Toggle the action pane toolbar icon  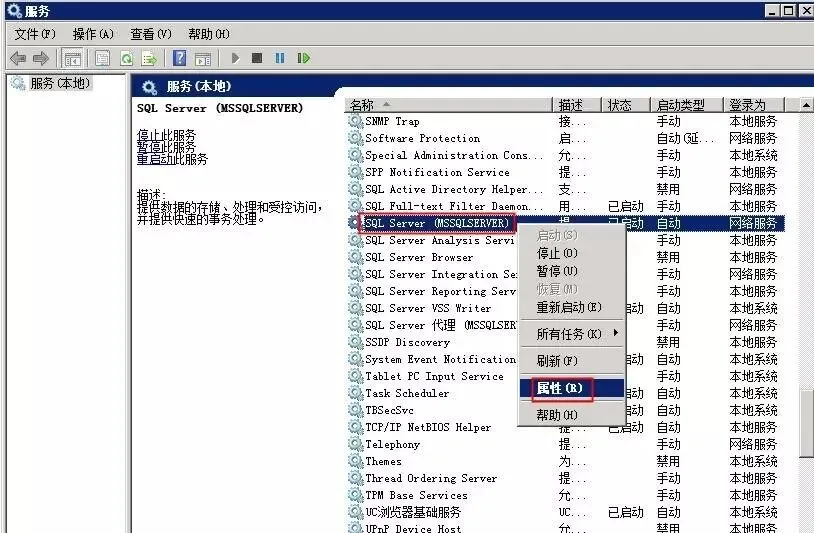(203, 59)
